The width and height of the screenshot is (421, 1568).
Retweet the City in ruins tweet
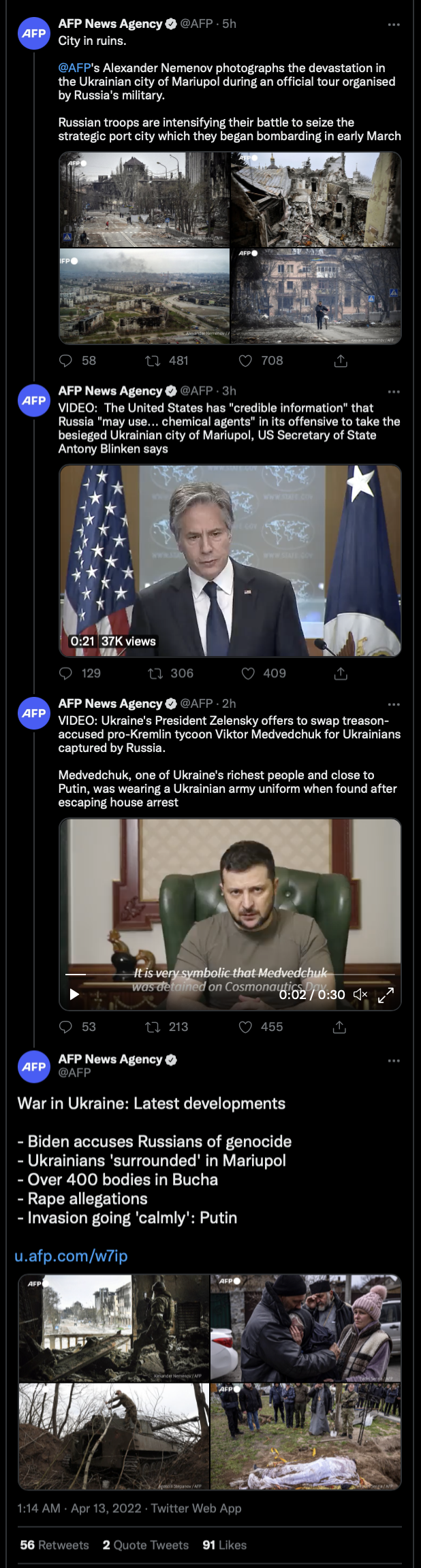(153, 361)
